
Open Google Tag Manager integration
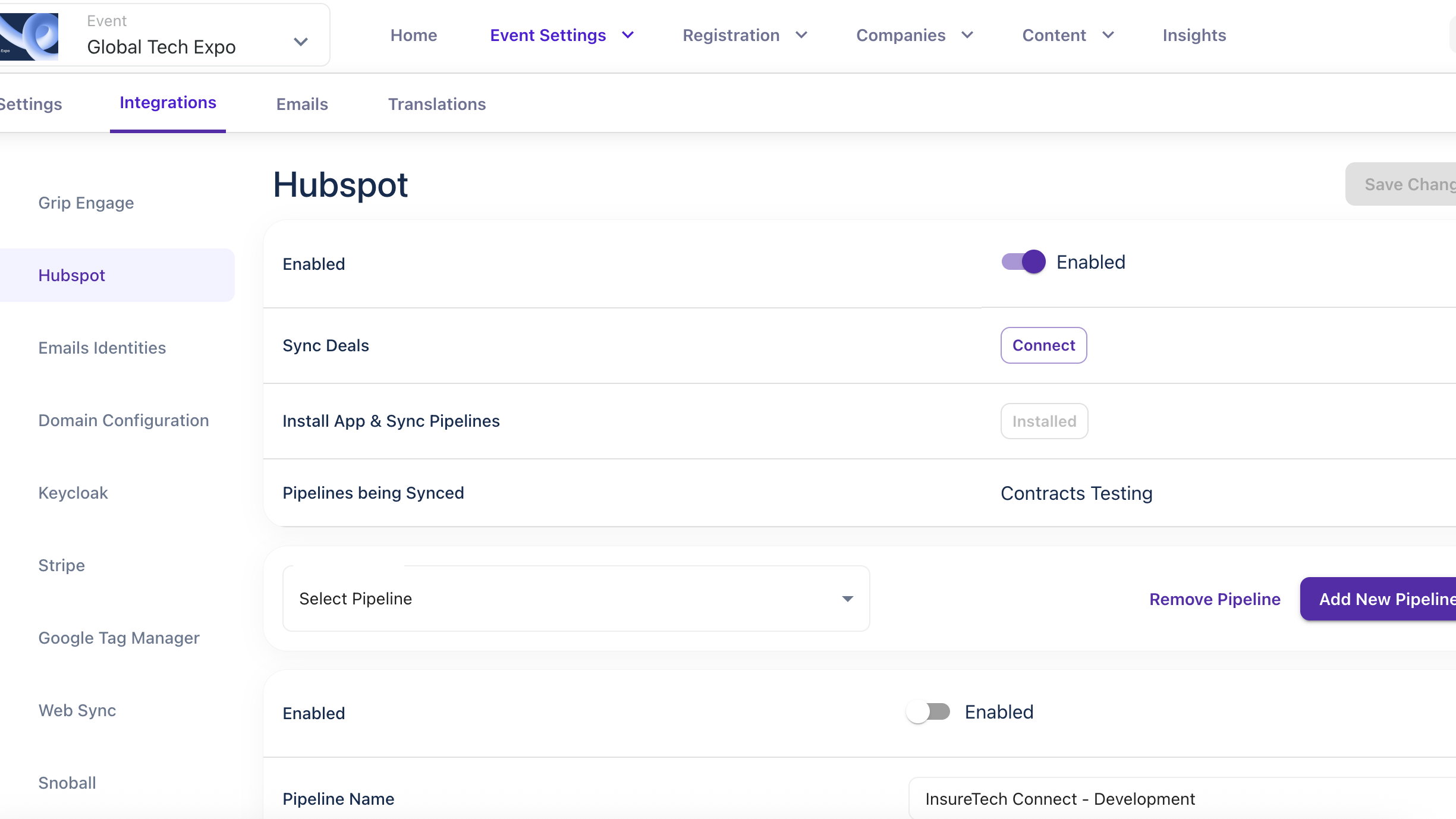119,638
